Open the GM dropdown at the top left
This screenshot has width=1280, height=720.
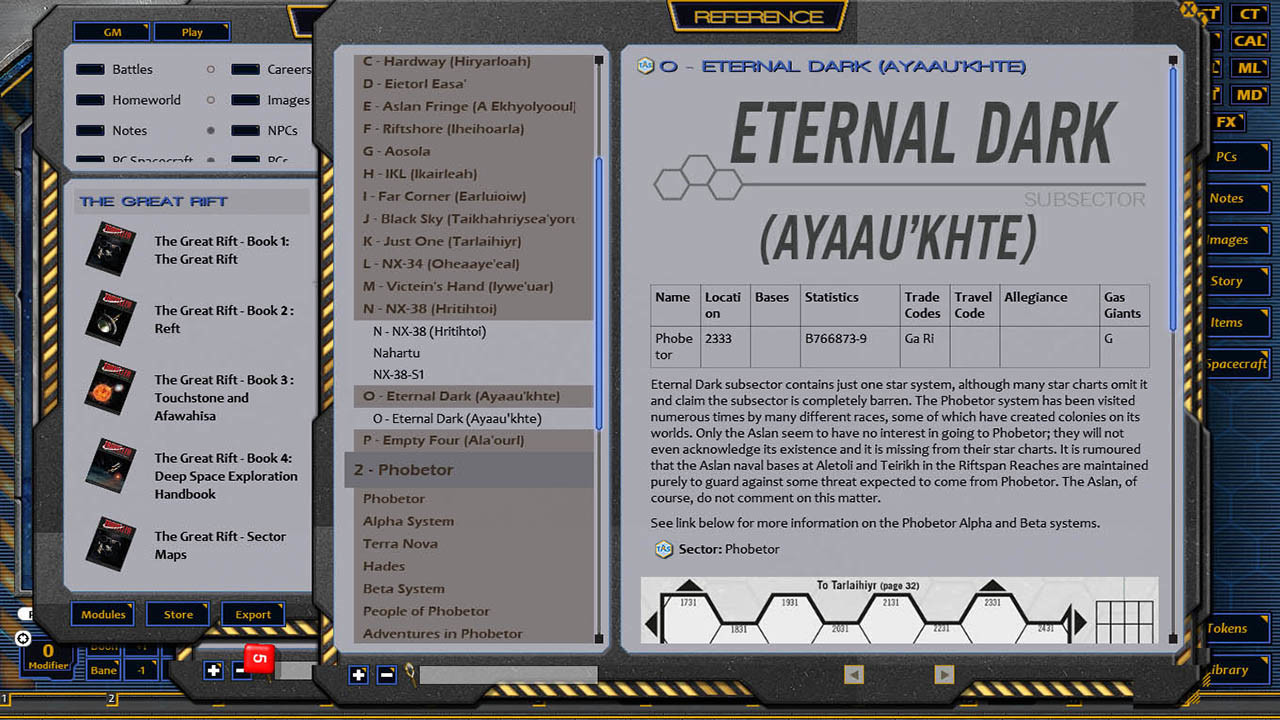[110, 31]
